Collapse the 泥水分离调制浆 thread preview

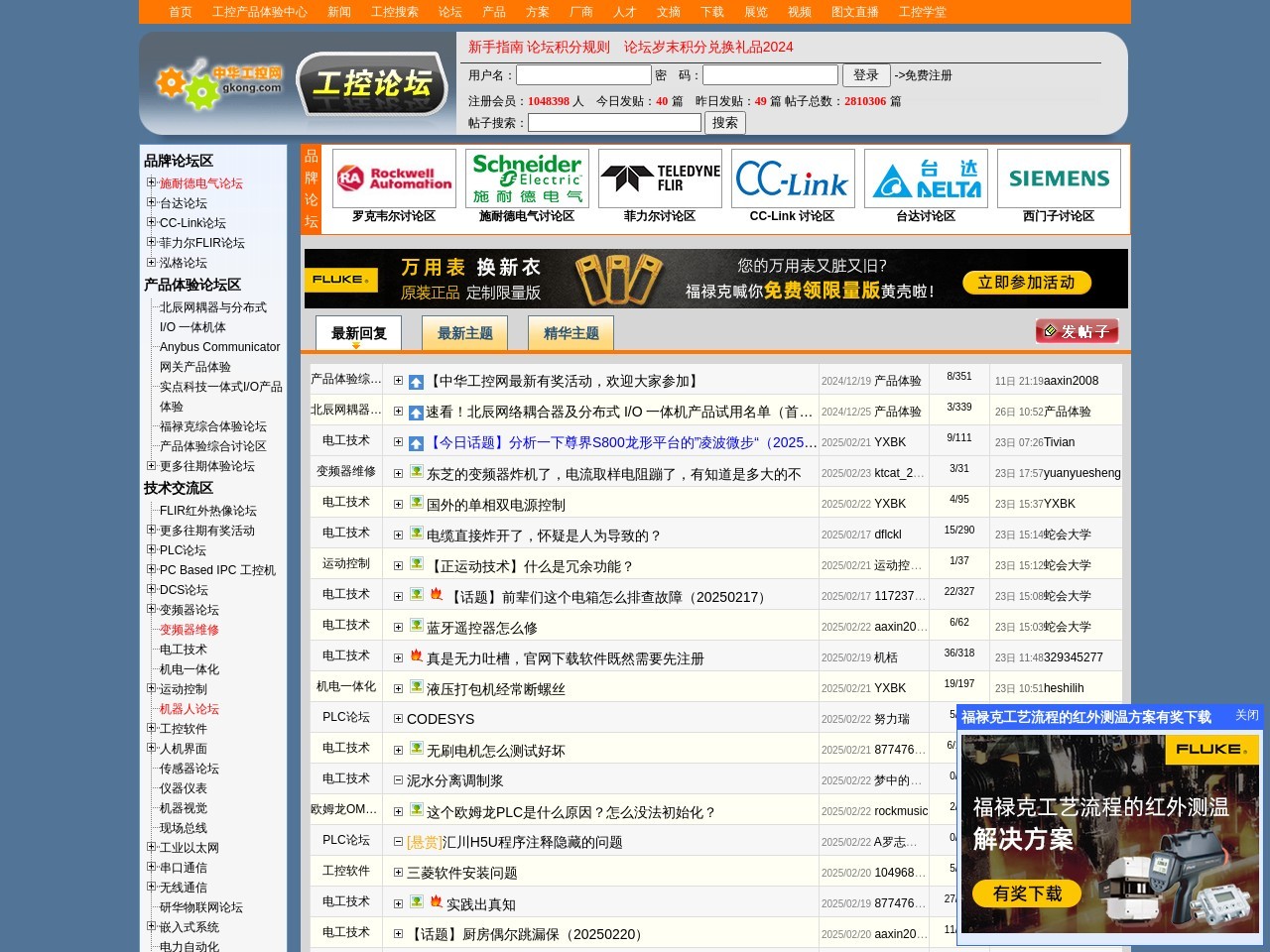tap(398, 780)
